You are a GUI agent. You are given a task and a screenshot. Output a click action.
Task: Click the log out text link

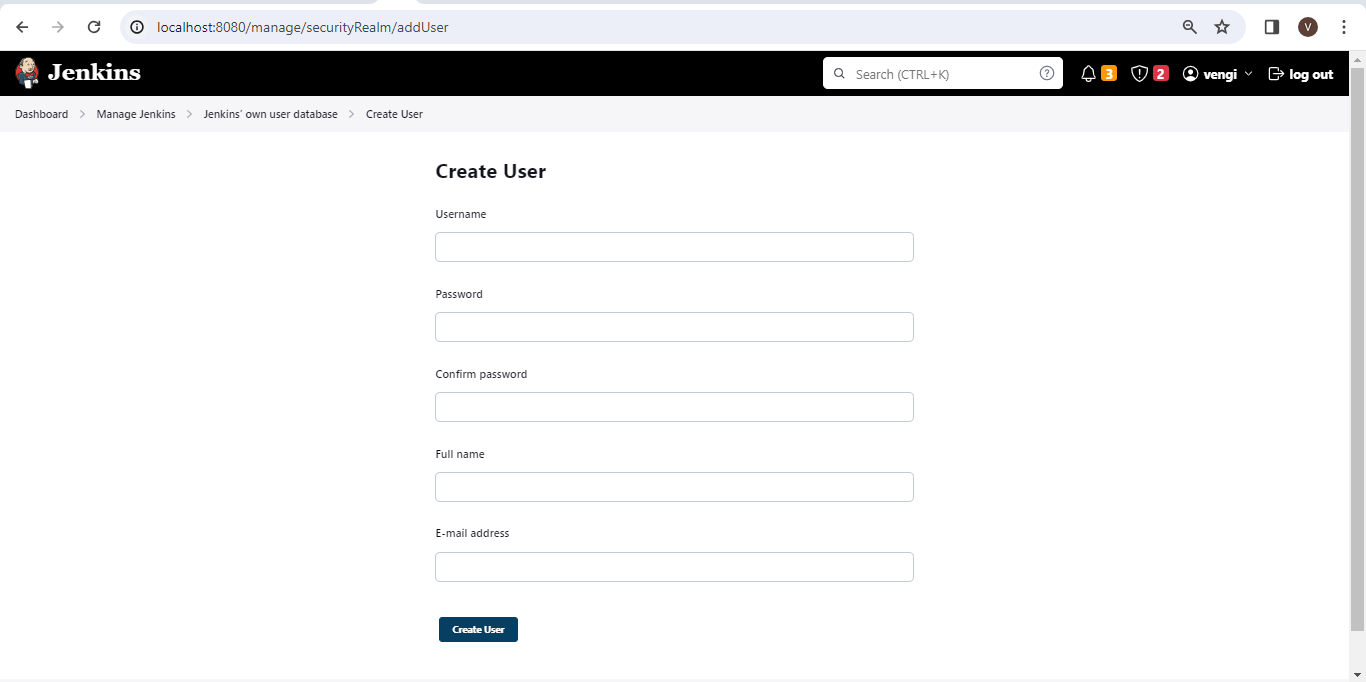[1311, 74]
